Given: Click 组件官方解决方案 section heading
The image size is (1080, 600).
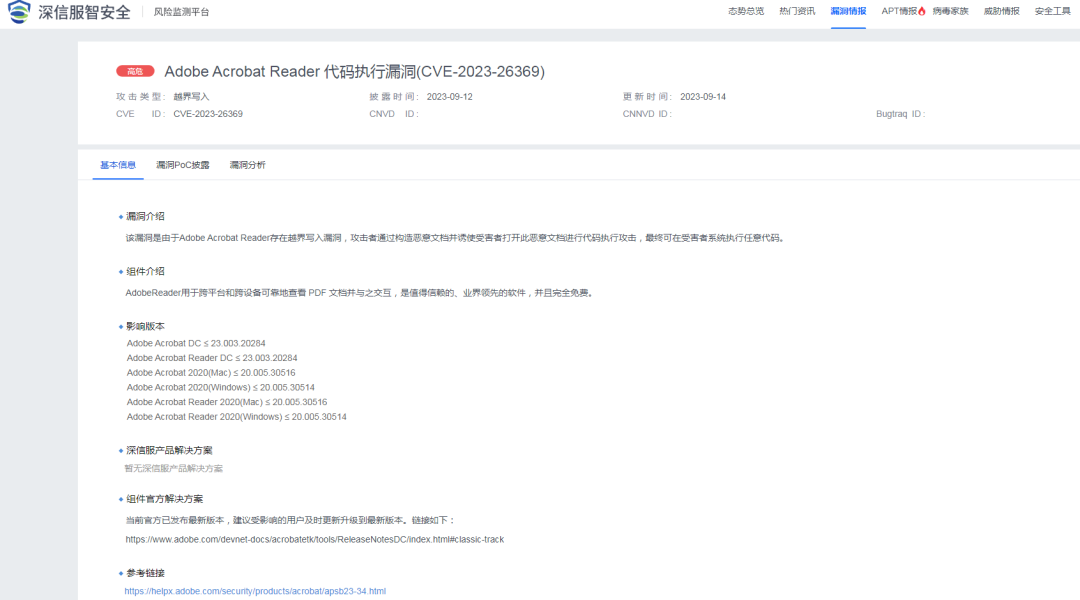Looking at the screenshot, I should (x=165, y=499).
